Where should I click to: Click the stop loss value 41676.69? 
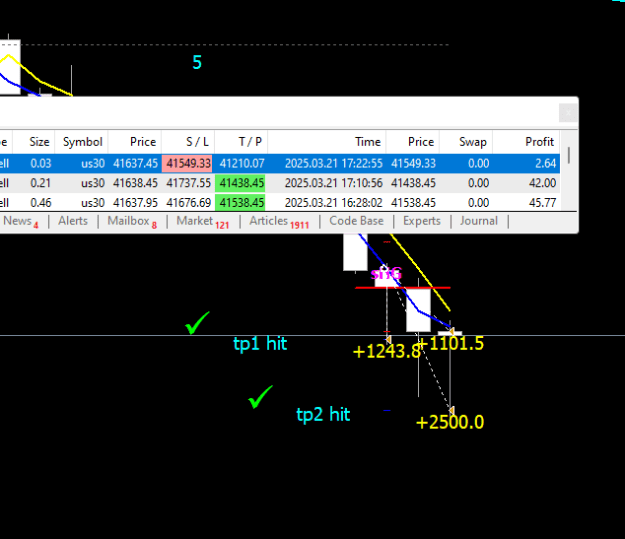click(x=188, y=203)
